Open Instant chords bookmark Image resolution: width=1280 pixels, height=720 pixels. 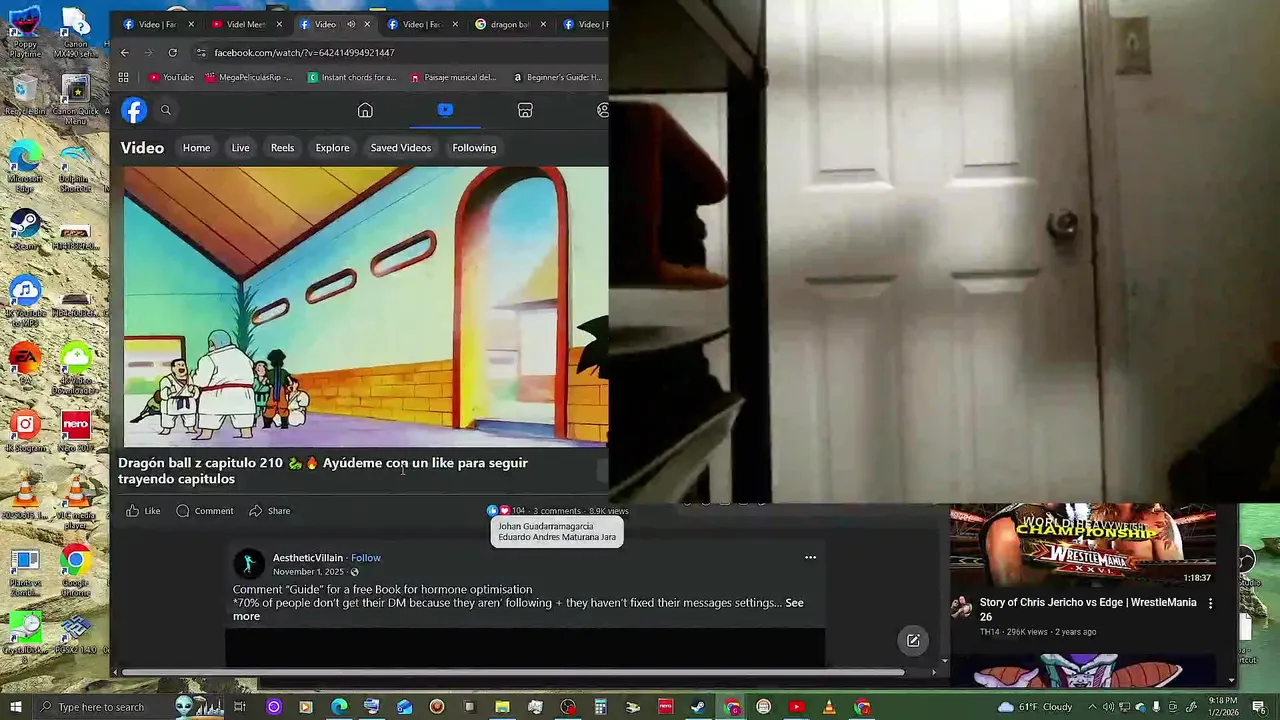click(x=352, y=77)
